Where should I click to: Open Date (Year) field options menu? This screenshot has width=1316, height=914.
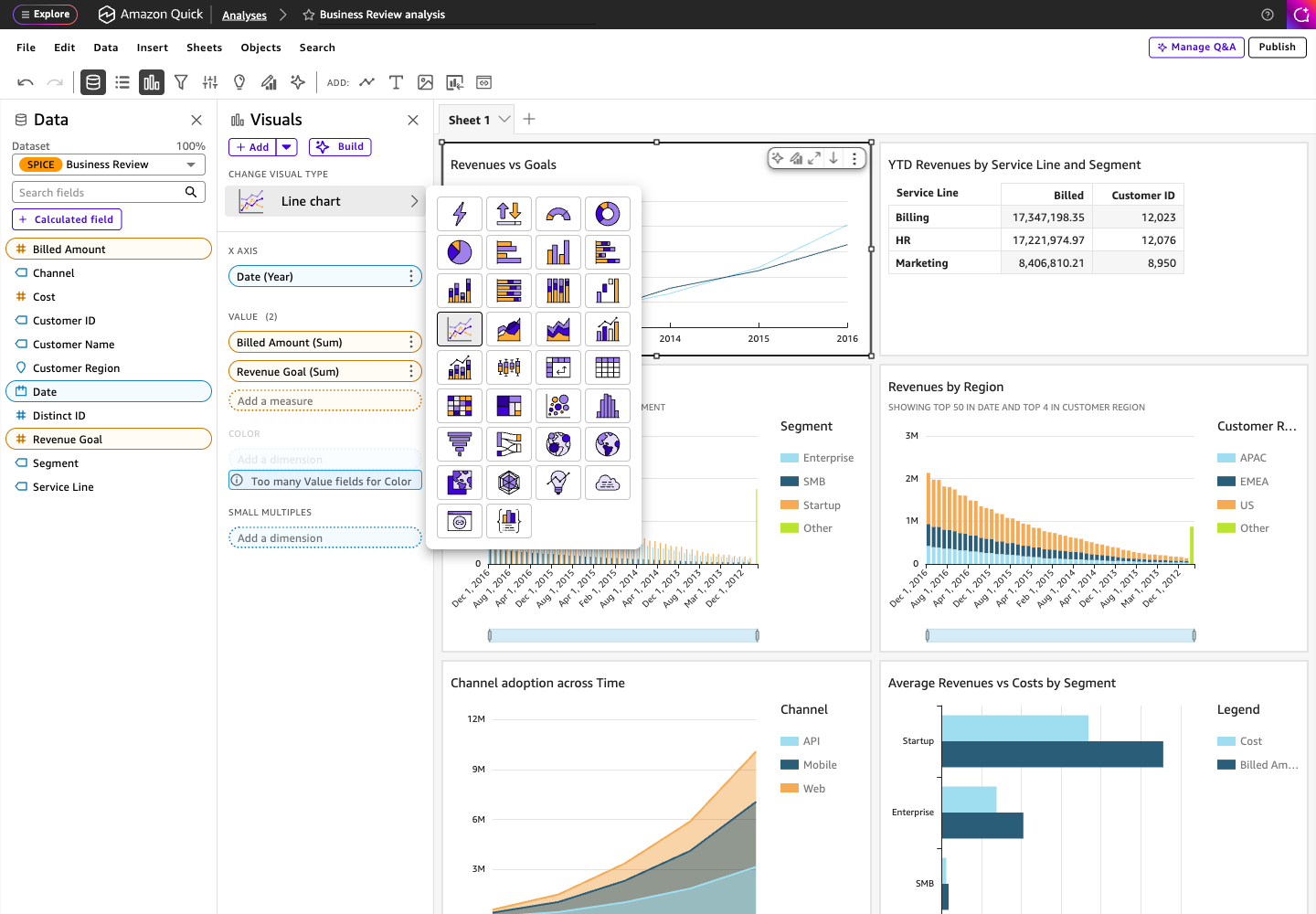point(411,276)
